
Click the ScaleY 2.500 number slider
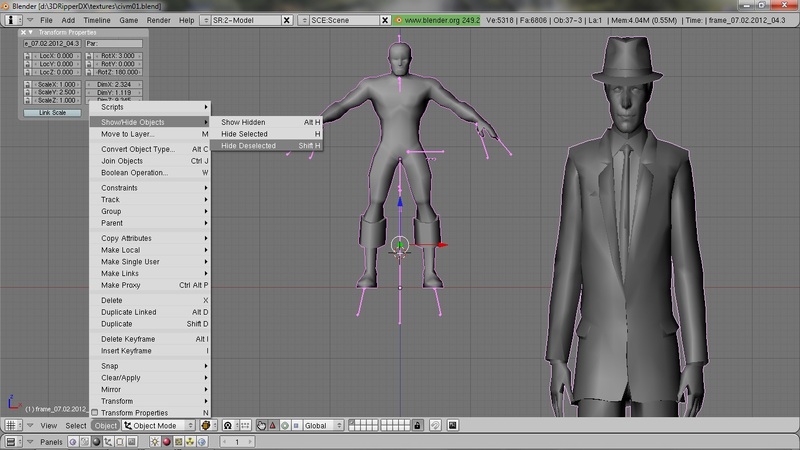(56, 92)
